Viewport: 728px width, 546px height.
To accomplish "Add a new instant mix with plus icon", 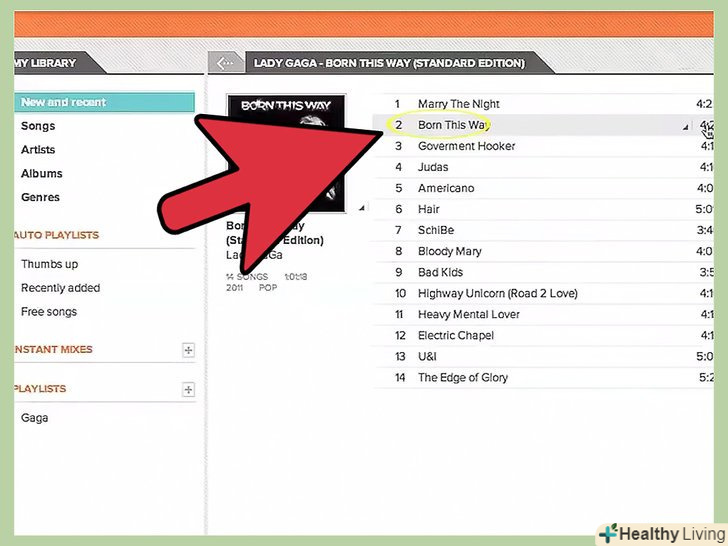I will click(188, 350).
